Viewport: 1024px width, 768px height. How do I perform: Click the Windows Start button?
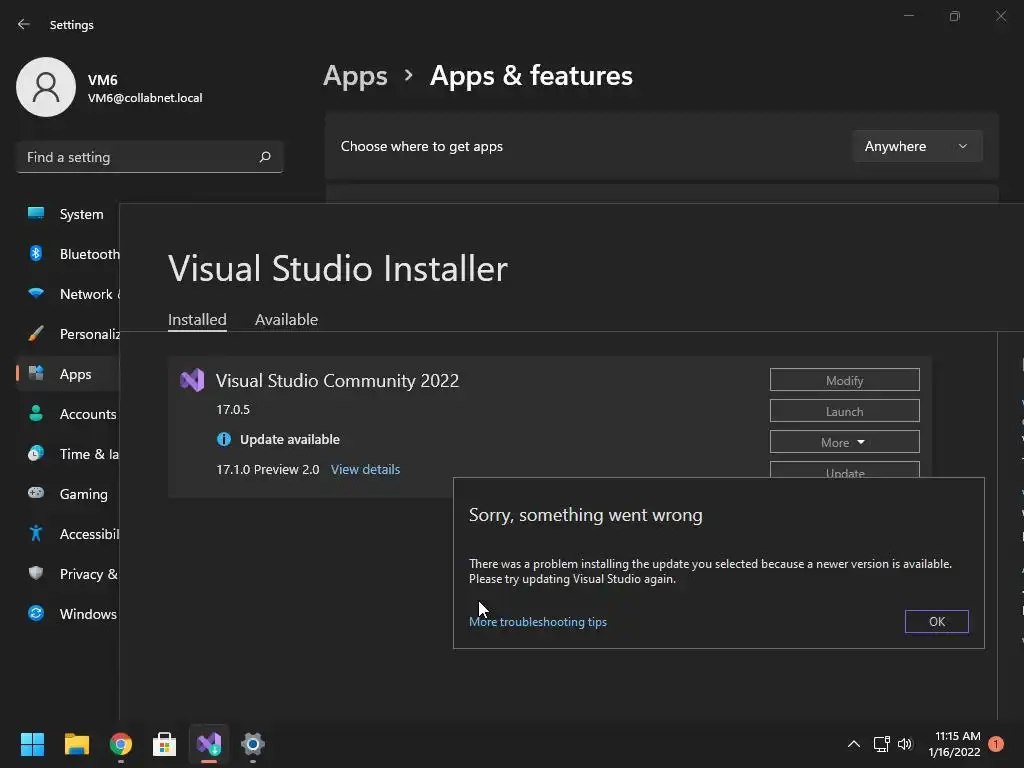[x=33, y=744]
